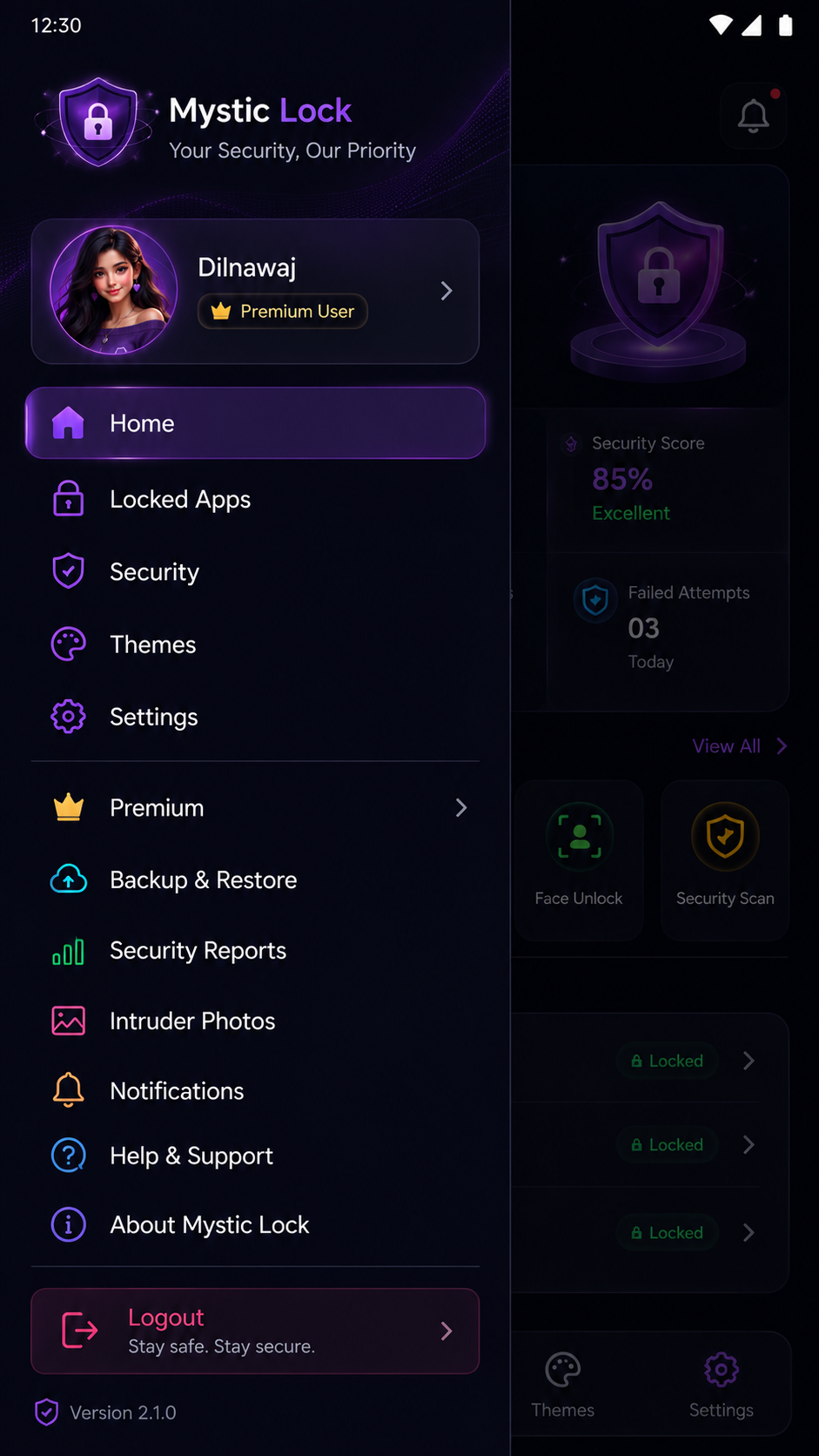819x1456 pixels.
Task: Tap the large shield lock illustration
Action: tap(659, 292)
